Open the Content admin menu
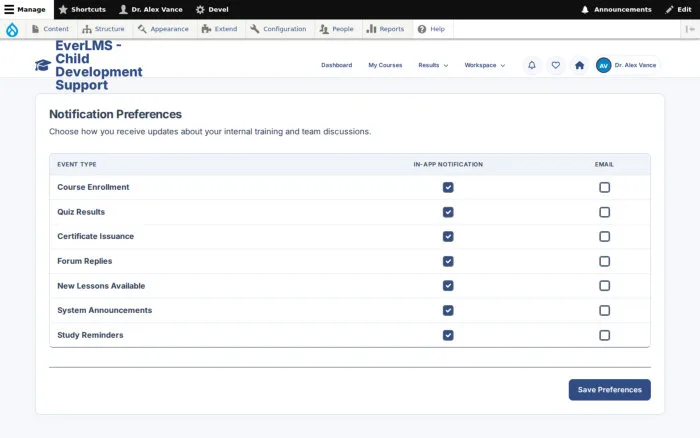Image resolution: width=700 pixels, height=438 pixels. tap(50, 29)
